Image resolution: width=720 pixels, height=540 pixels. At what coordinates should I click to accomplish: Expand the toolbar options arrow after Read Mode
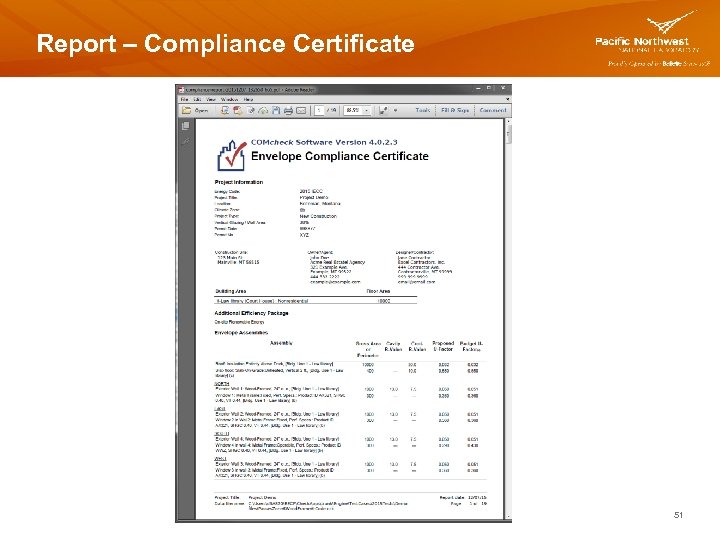click(395, 110)
